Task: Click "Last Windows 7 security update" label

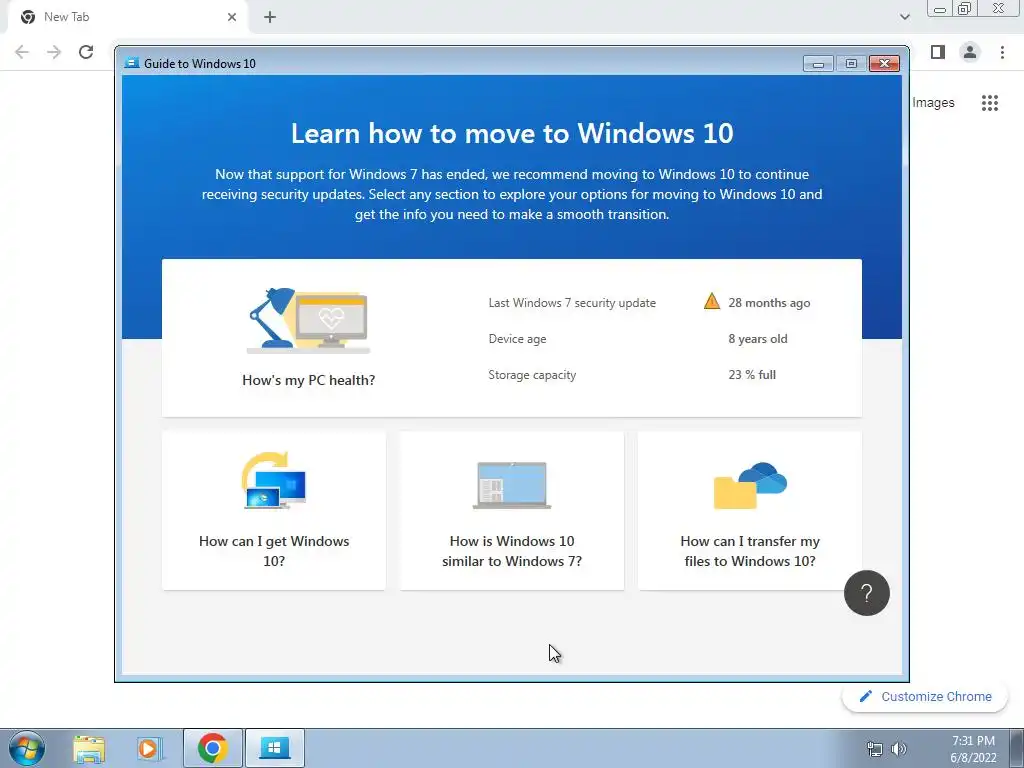Action: tap(572, 303)
